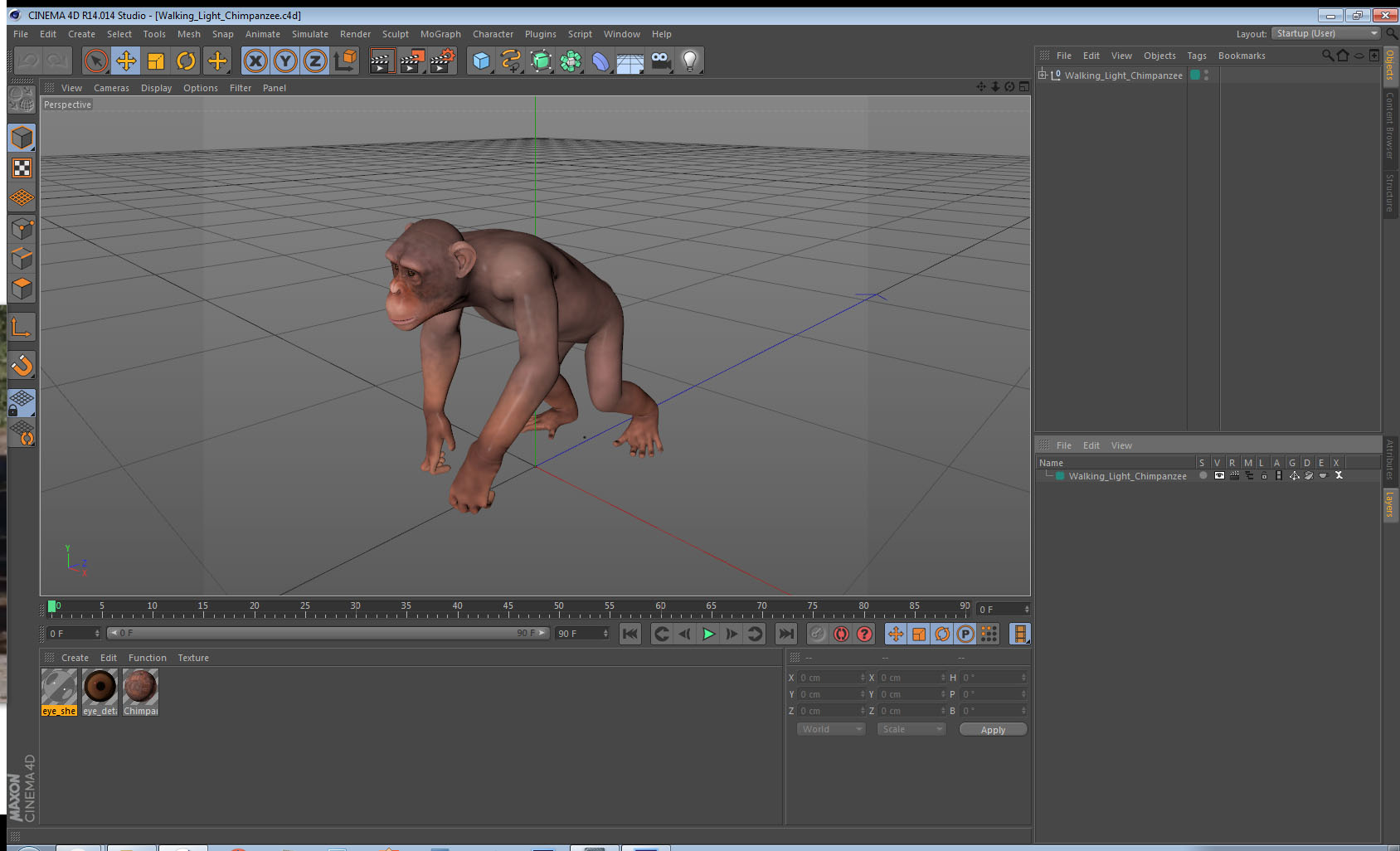Click the Walking_Light_Chimpanzee layer color swatch

[x=1059, y=476]
